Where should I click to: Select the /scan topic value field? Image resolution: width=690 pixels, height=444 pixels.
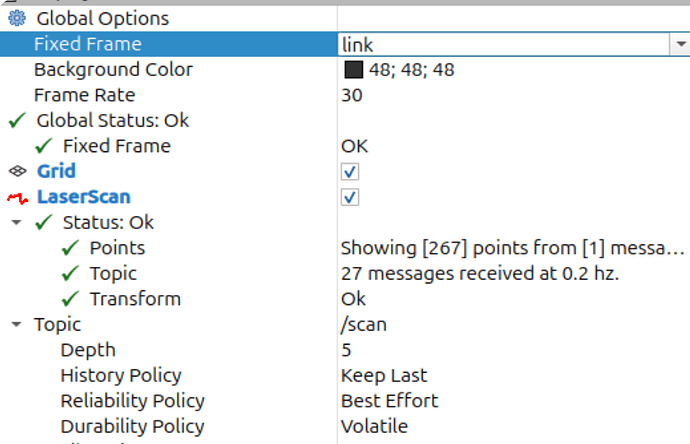(x=363, y=325)
